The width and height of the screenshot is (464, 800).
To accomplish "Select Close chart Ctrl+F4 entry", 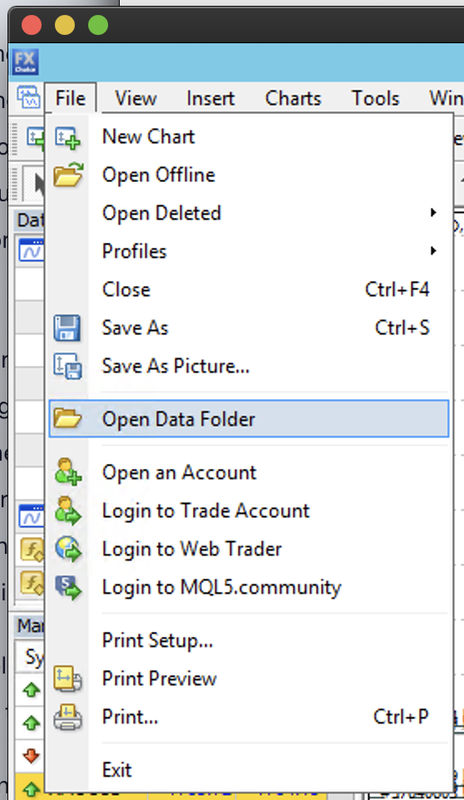I will (249, 290).
